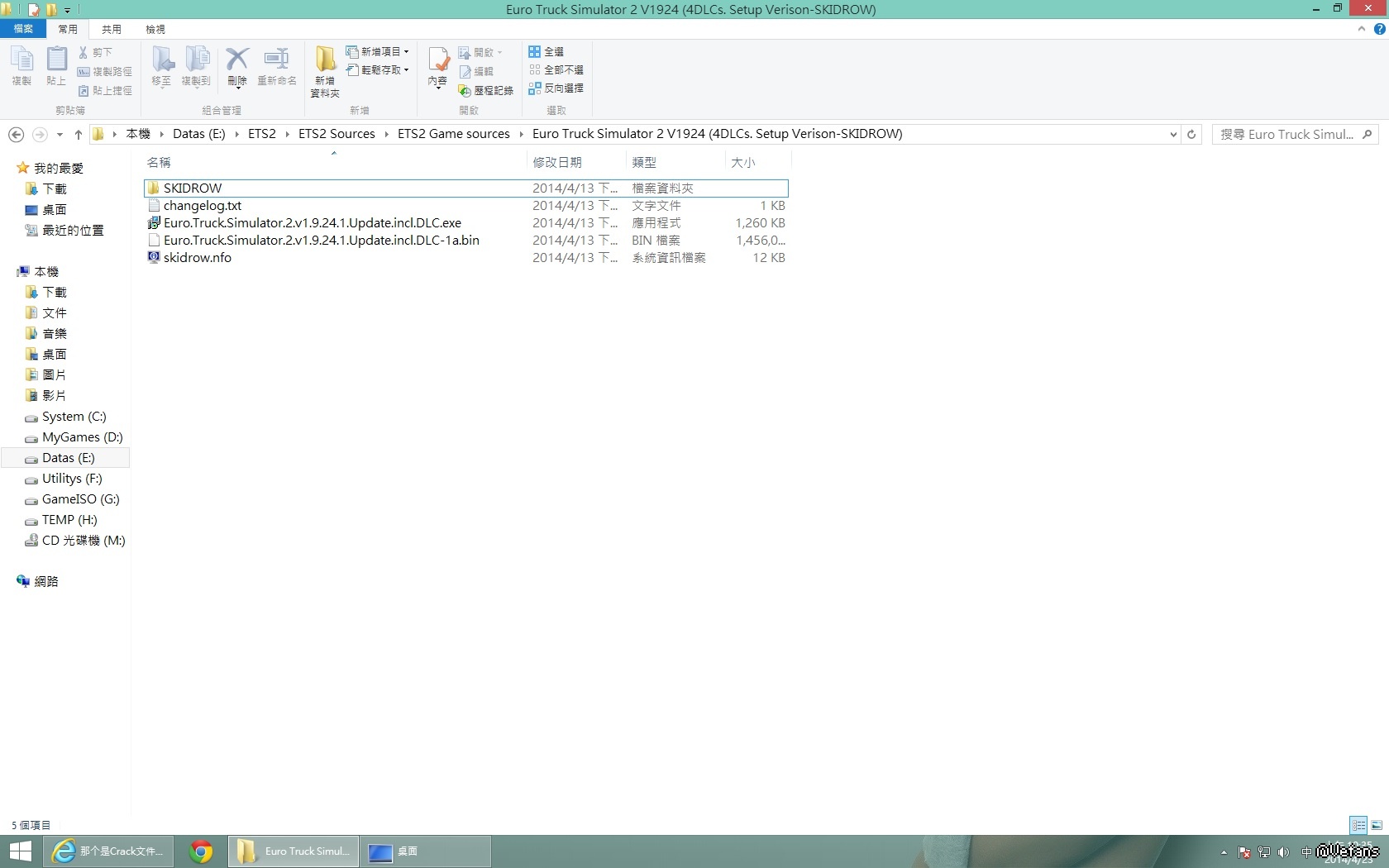This screenshot has width=1389, height=868.
Task: Click Favorites in the navigation pane
Action: pyautogui.click(x=50, y=168)
